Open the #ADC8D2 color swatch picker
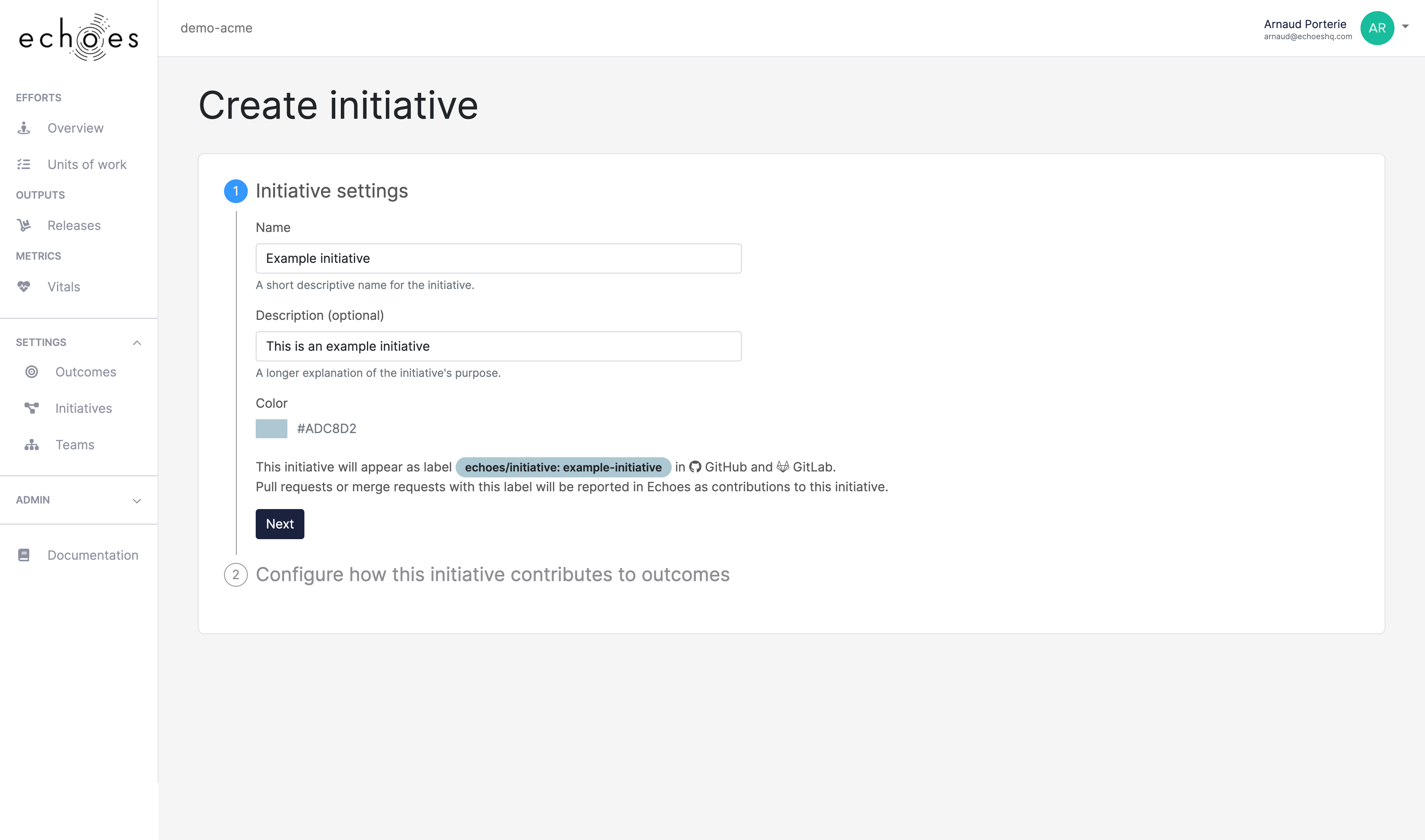The width and height of the screenshot is (1425, 840). (x=271, y=428)
